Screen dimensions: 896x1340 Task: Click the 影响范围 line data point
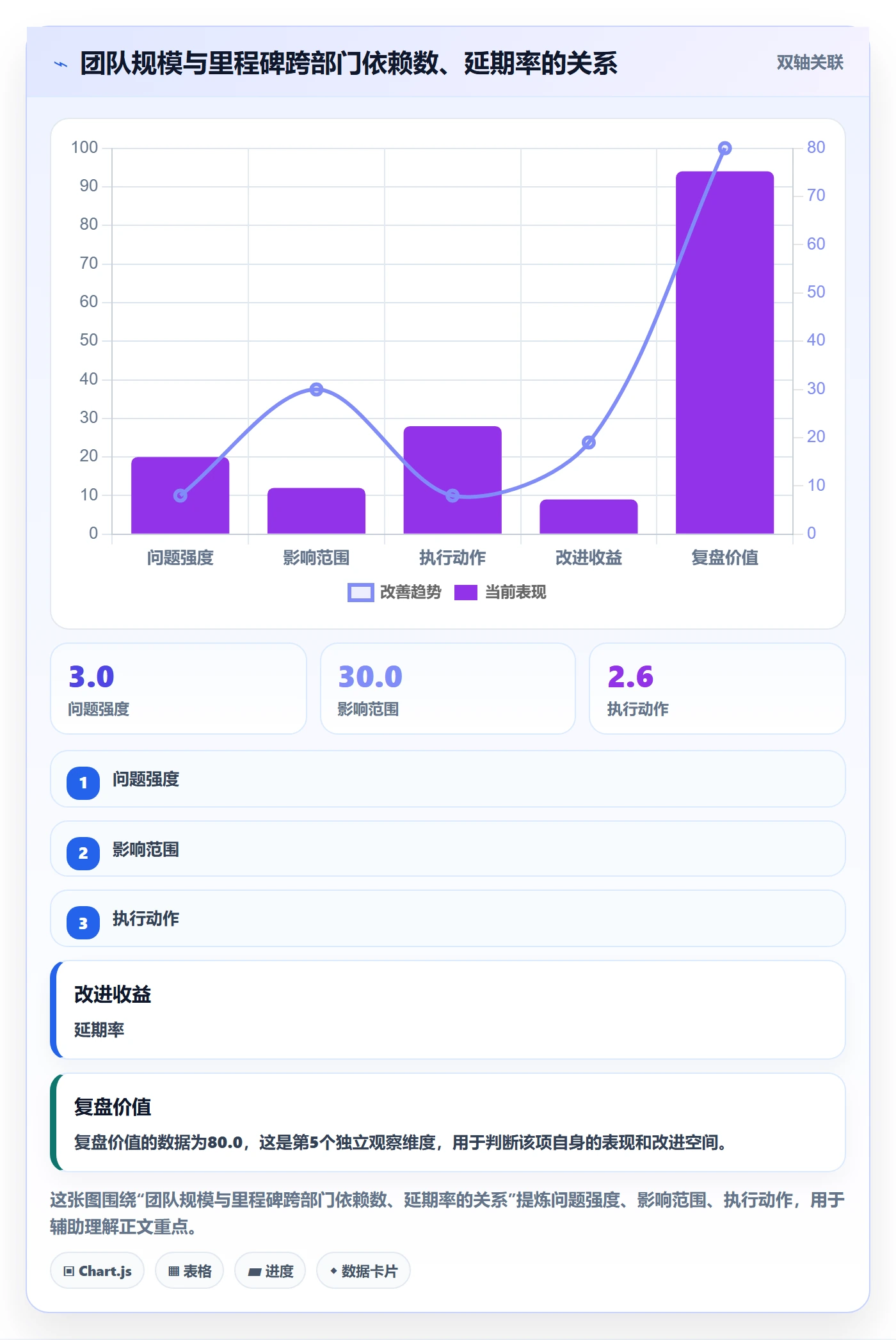tap(316, 389)
